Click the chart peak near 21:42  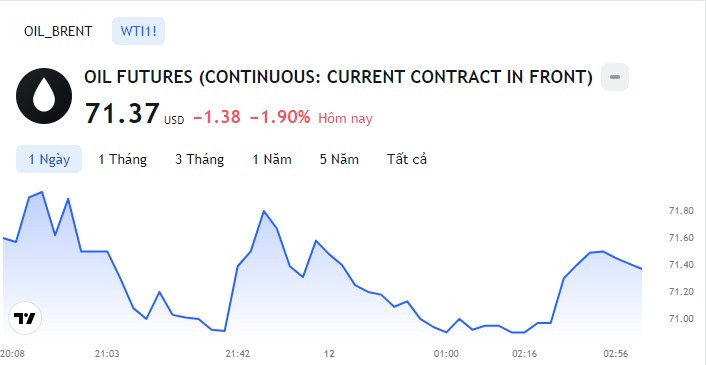coord(264,211)
